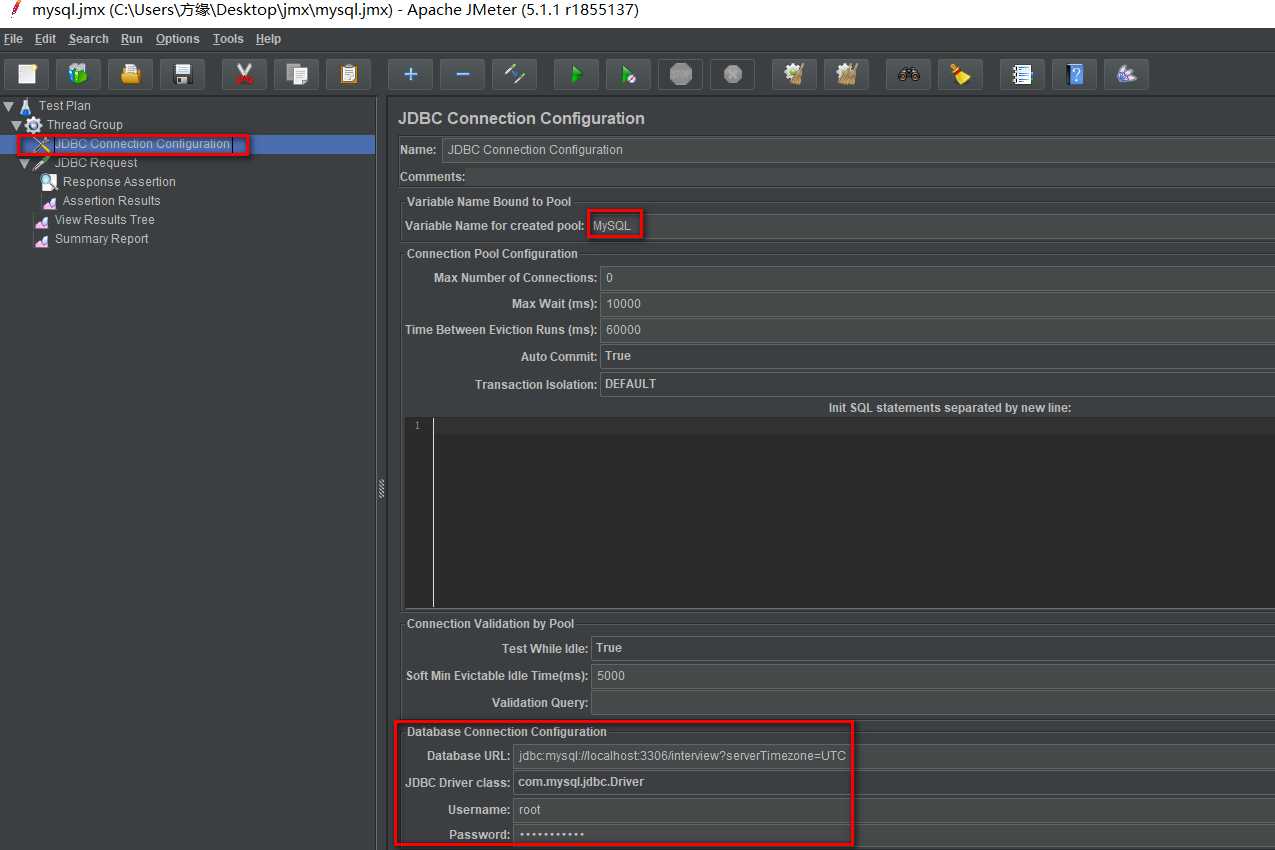This screenshot has width=1275, height=850.
Task: Click the New test plan toolbar icon
Action: click(x=27, y=74)
